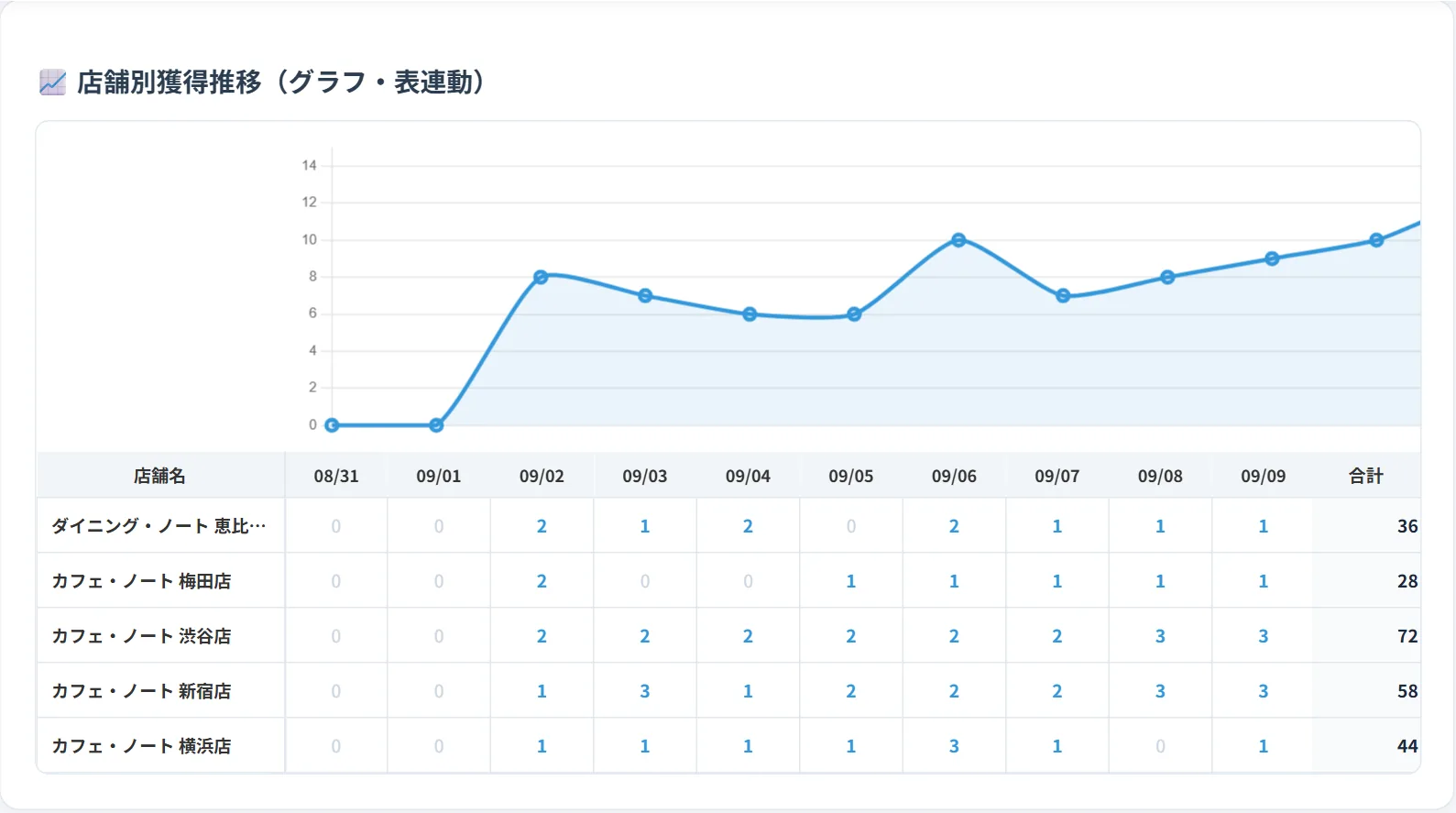Select the 09/05 column header

[851, 476]
